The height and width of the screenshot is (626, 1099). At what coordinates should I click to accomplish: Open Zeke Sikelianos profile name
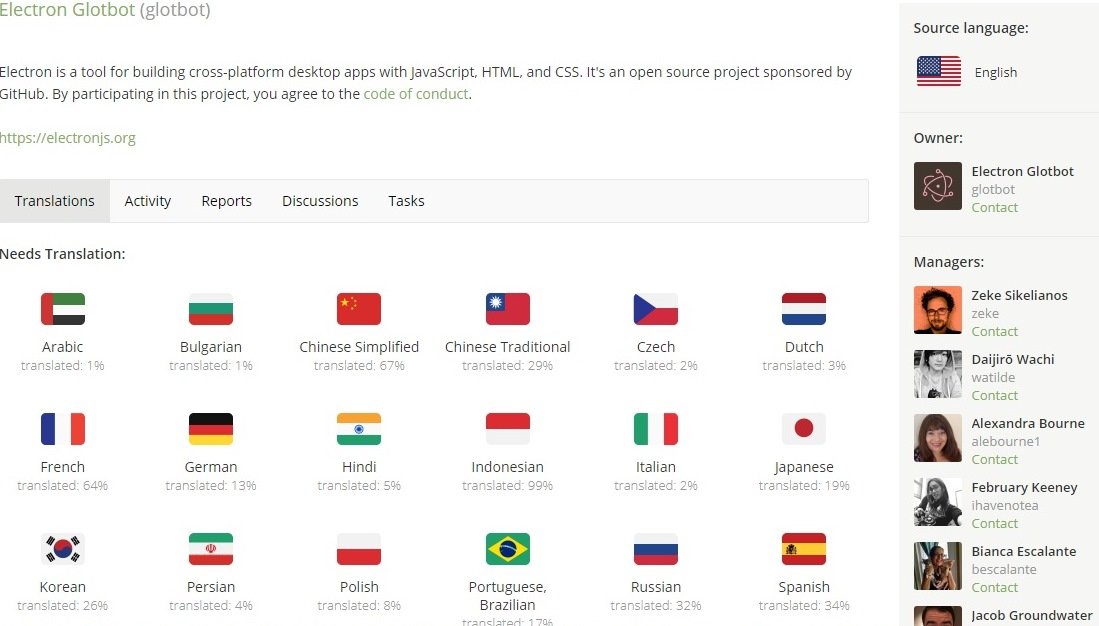click(x=1020, y=295)
